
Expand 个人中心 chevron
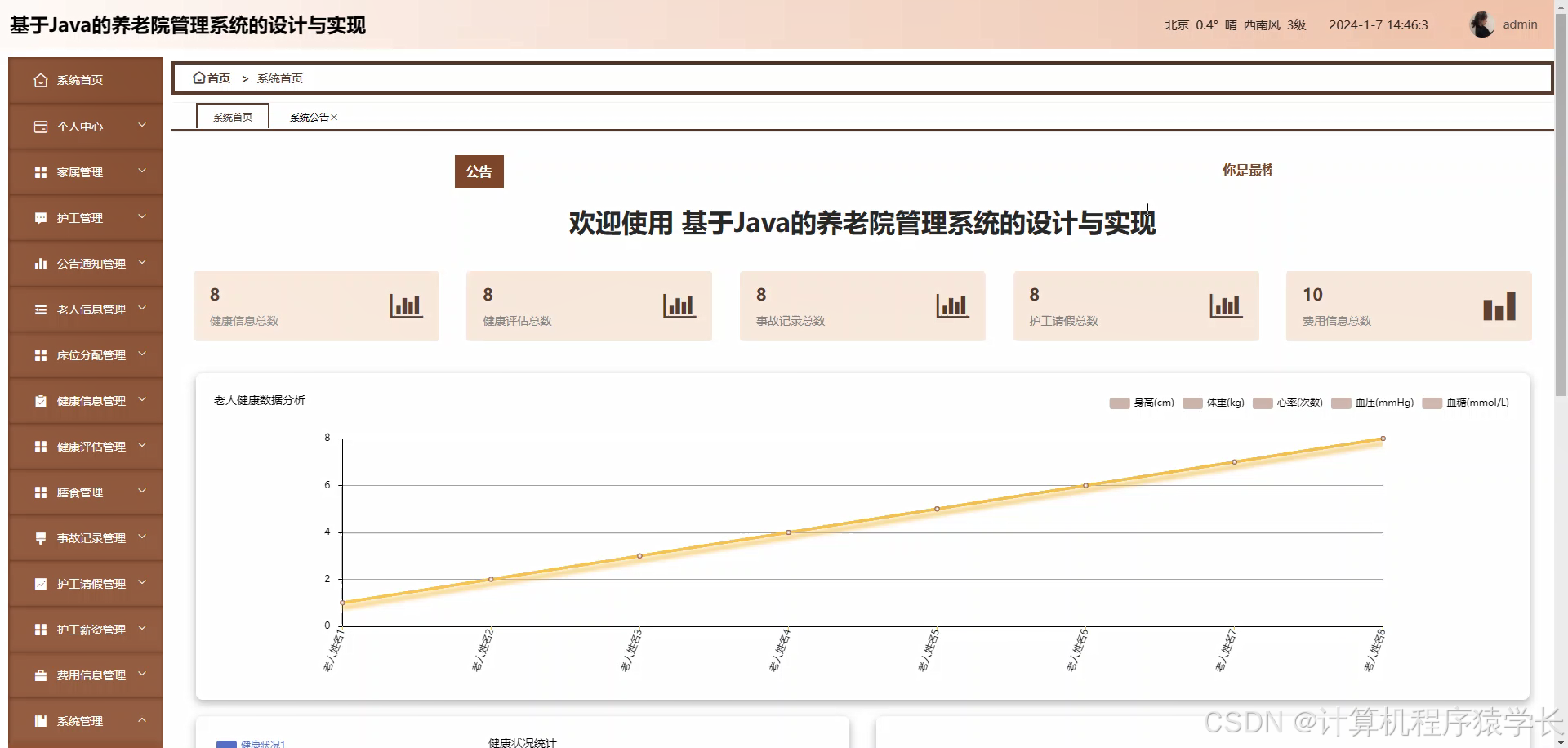tap(142, 126)
